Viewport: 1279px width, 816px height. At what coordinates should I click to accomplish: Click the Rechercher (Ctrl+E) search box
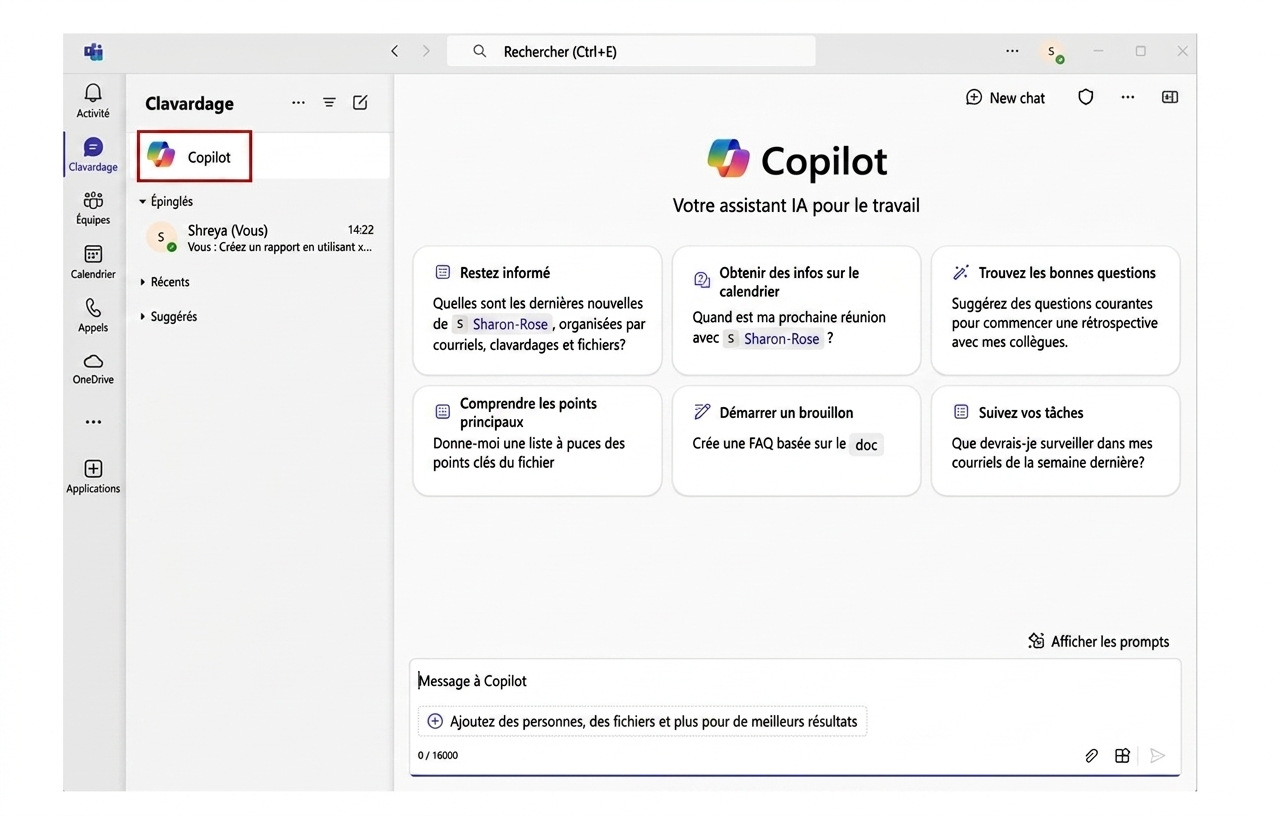pyautogui.click(x=631, y=51)
